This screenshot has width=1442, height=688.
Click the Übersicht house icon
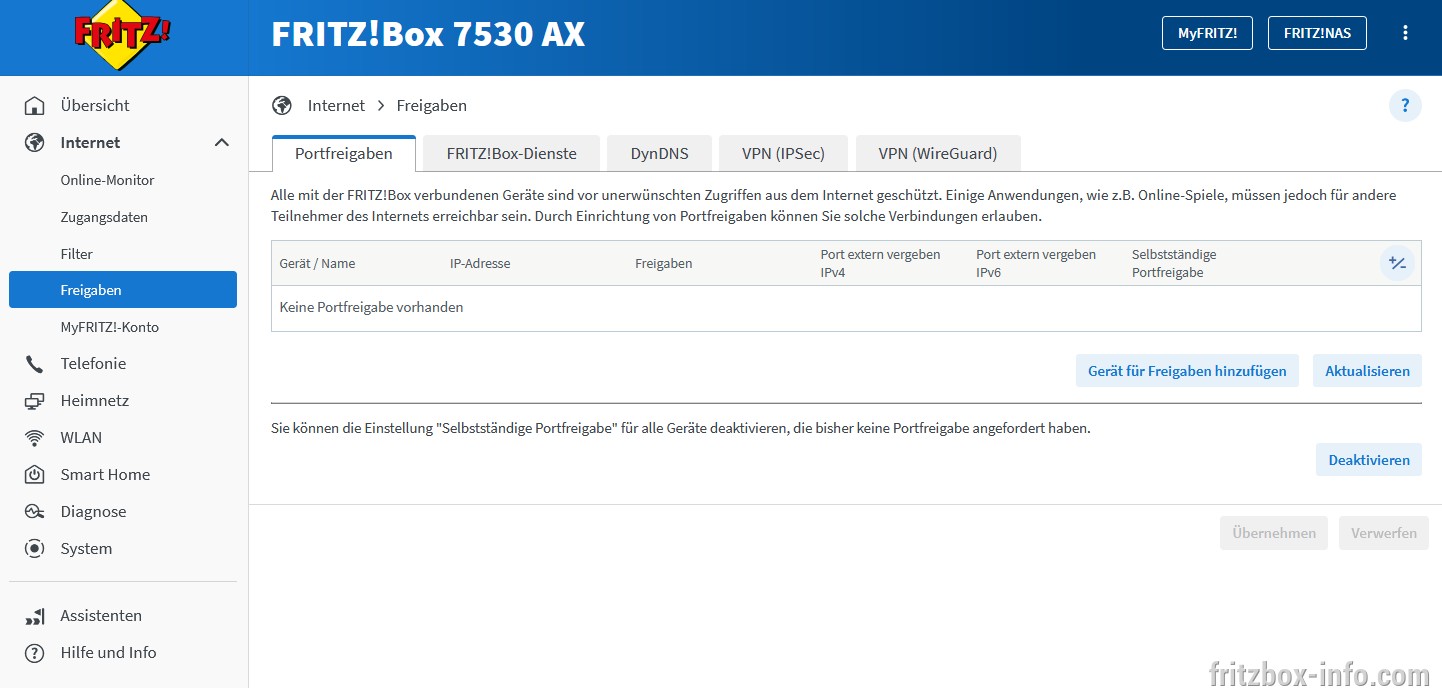[x=35, y=105]
